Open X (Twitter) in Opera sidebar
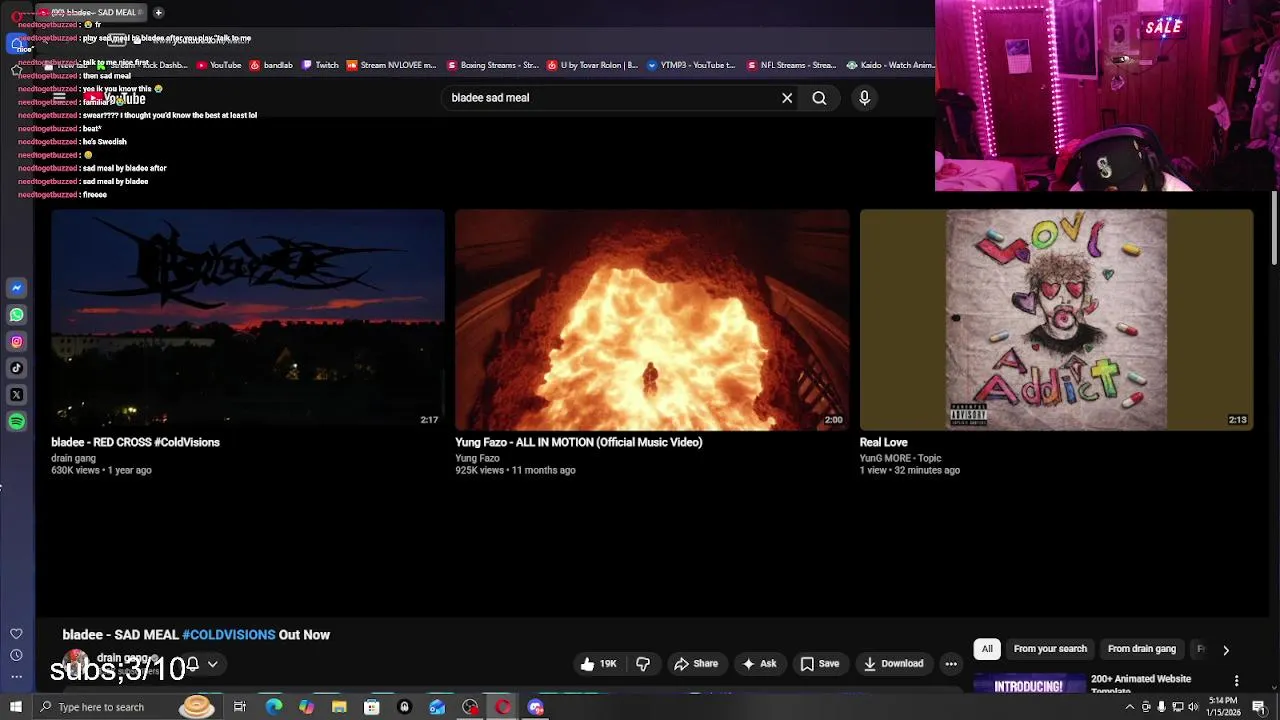 16,395
